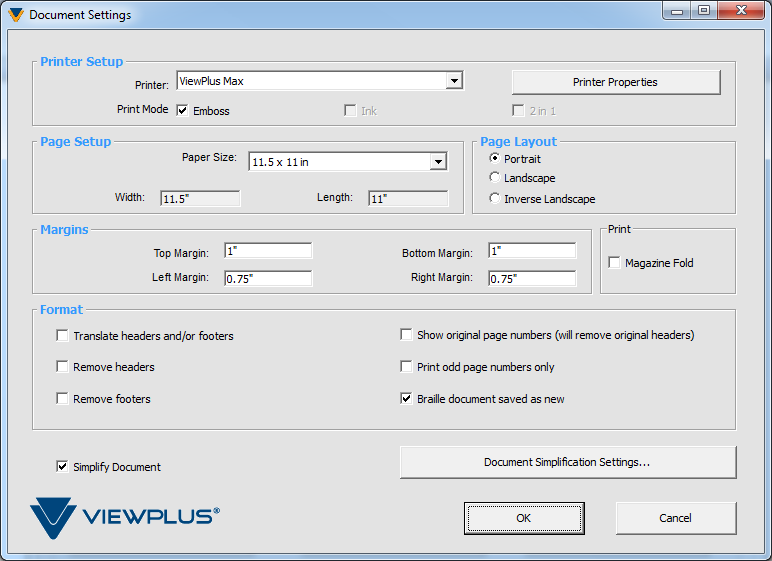Click the Document Settings title bar icon

pos(16,15)
